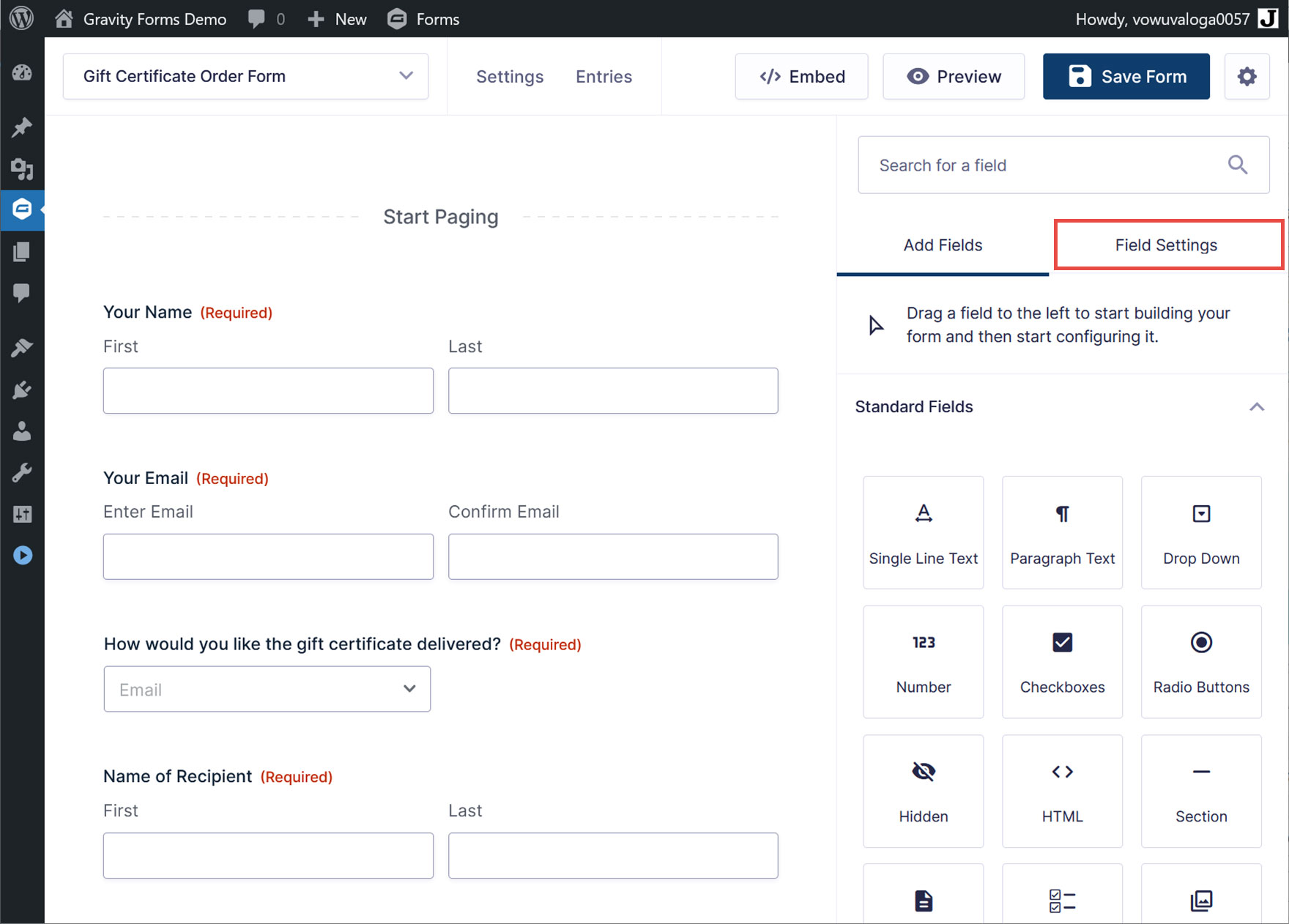Viewport: 1289px width, 924px height.
Task: Click the Recipient First name input
Action: pyautogui.click(x=268, y=855)
